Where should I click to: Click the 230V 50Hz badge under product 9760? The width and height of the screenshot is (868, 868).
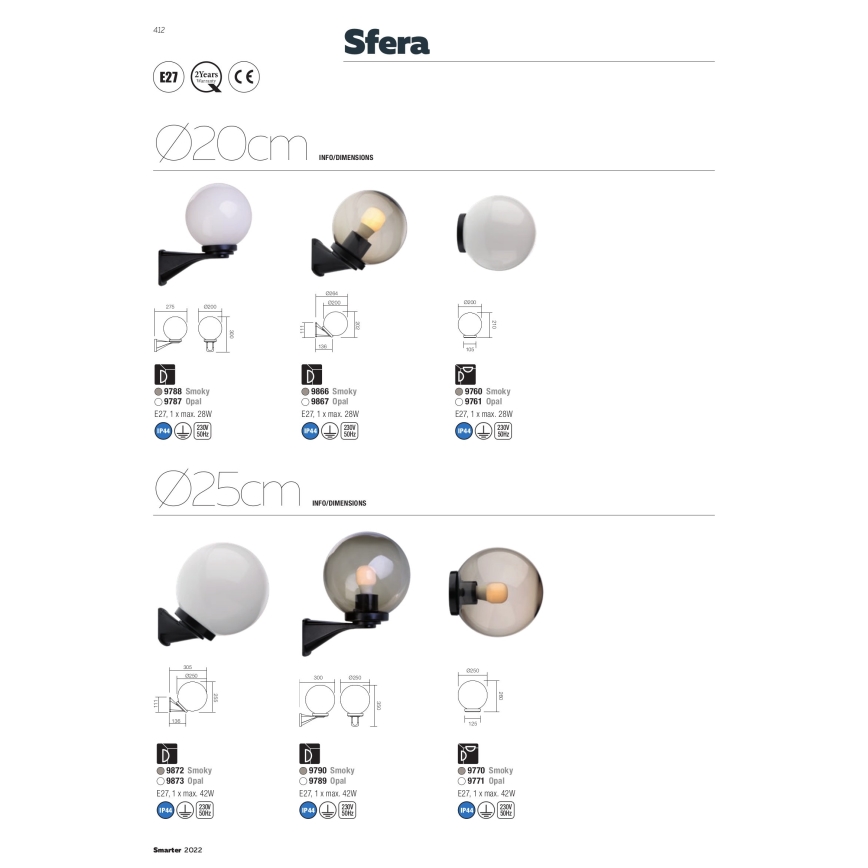click(x=503, y=432)
